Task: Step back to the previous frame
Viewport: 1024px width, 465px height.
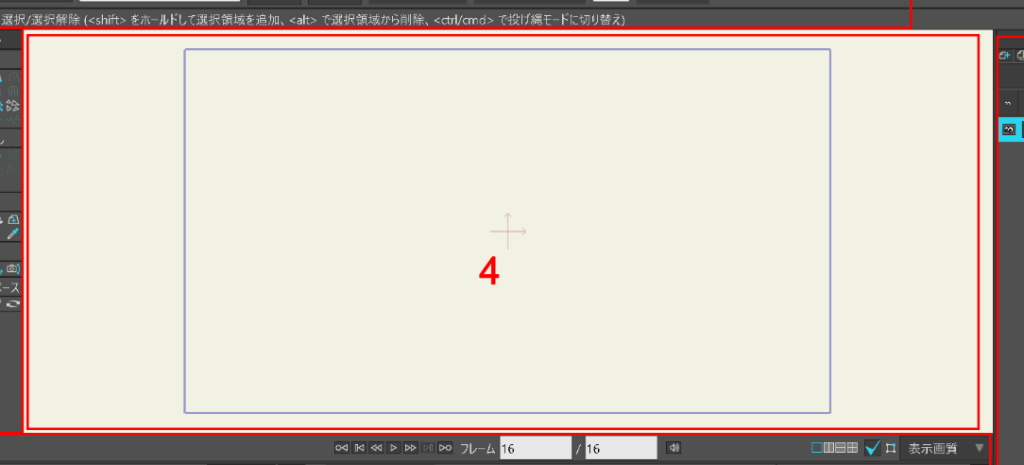Action: coord(376,447)
